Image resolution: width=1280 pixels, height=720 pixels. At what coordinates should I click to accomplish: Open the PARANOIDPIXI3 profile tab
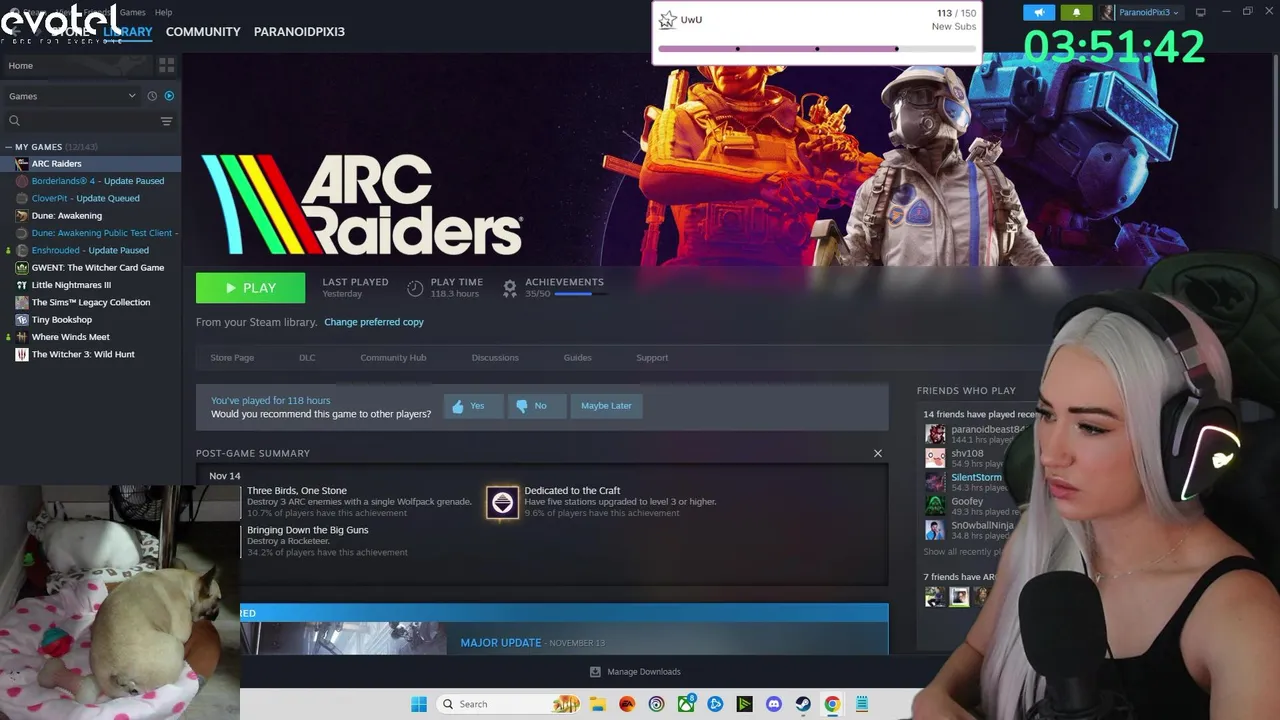pos(299,32)
